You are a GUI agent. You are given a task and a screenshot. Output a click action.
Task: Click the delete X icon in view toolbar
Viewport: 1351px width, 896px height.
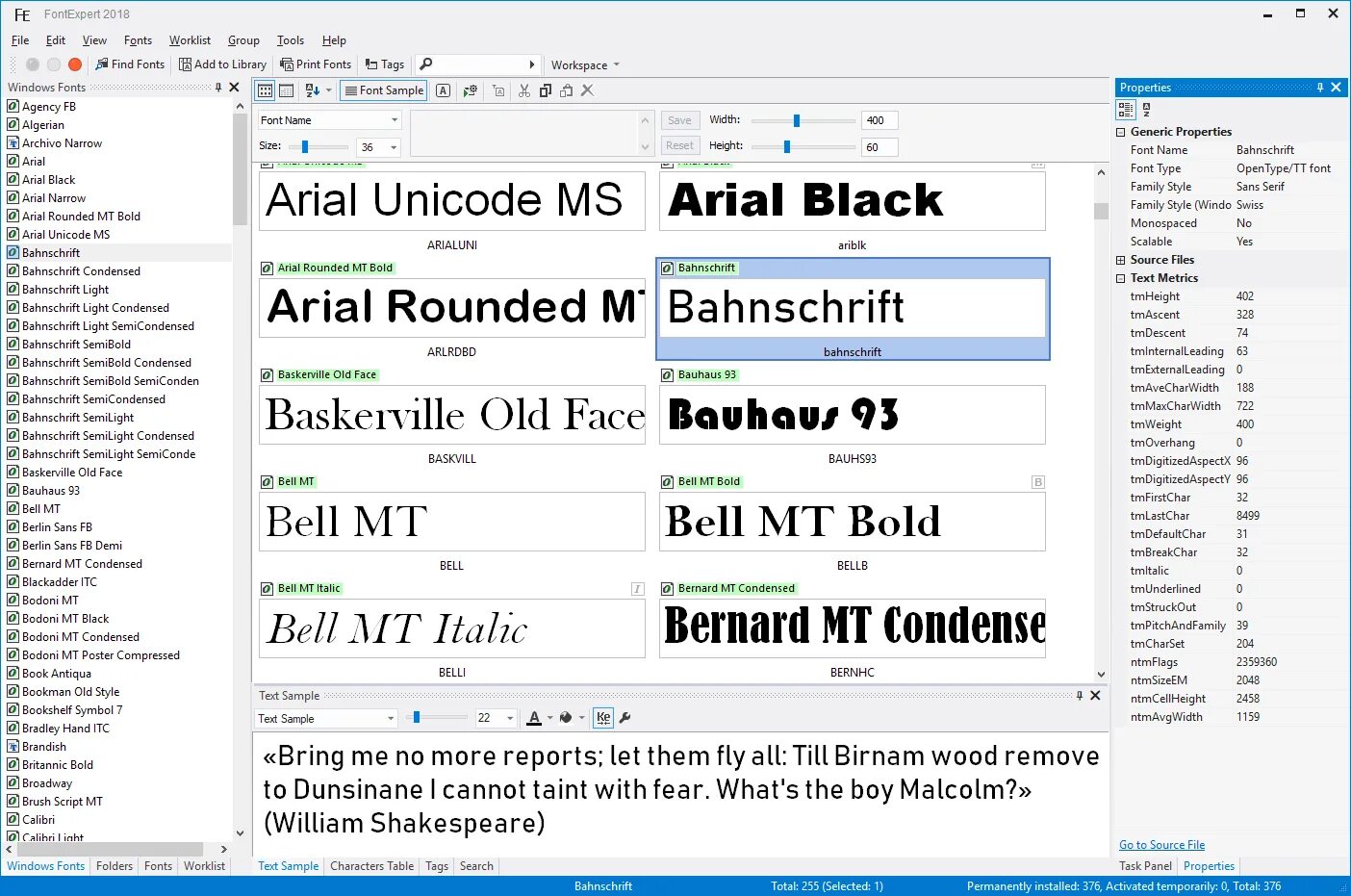(x=587, y=90)
